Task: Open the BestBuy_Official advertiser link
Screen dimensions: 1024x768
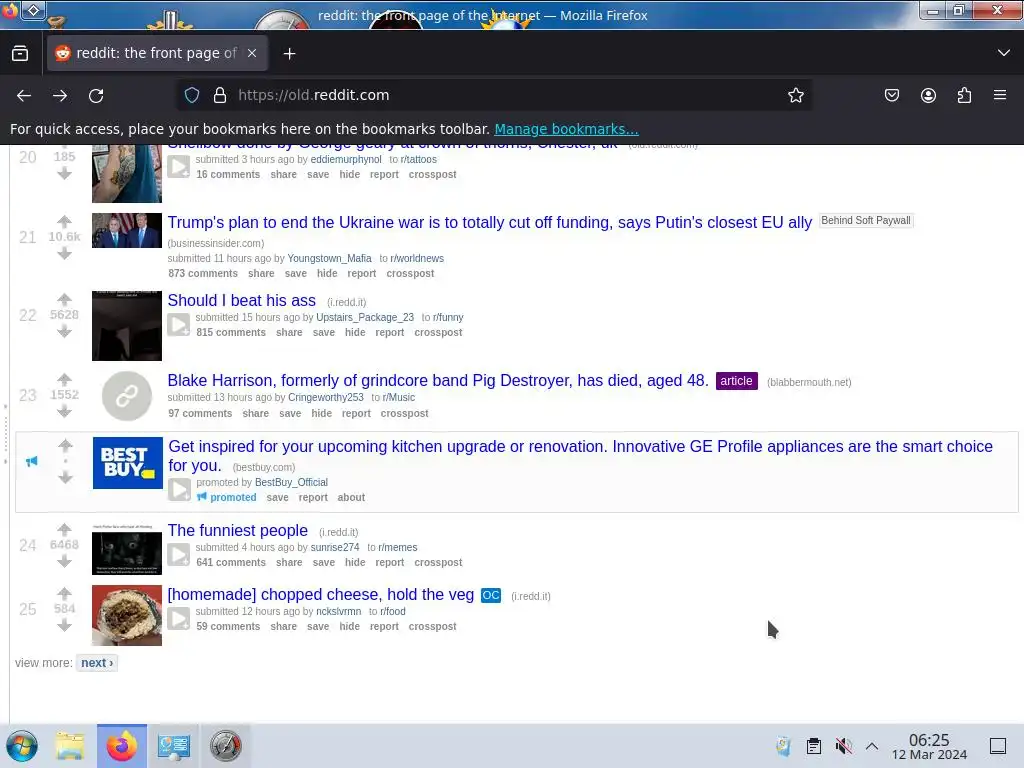Action: 291,483
